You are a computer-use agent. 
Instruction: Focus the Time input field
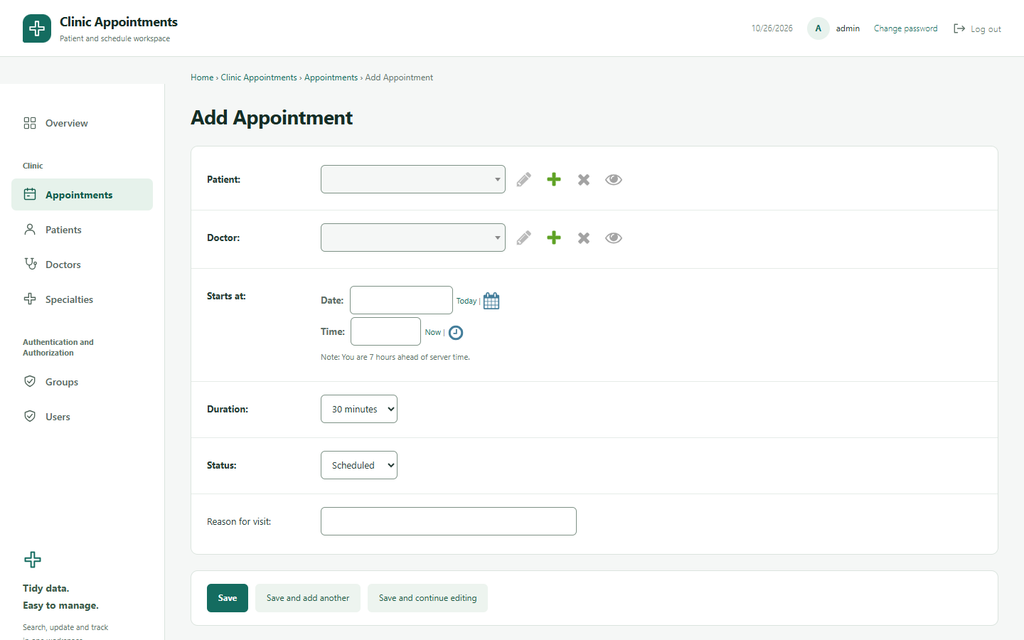385,331
